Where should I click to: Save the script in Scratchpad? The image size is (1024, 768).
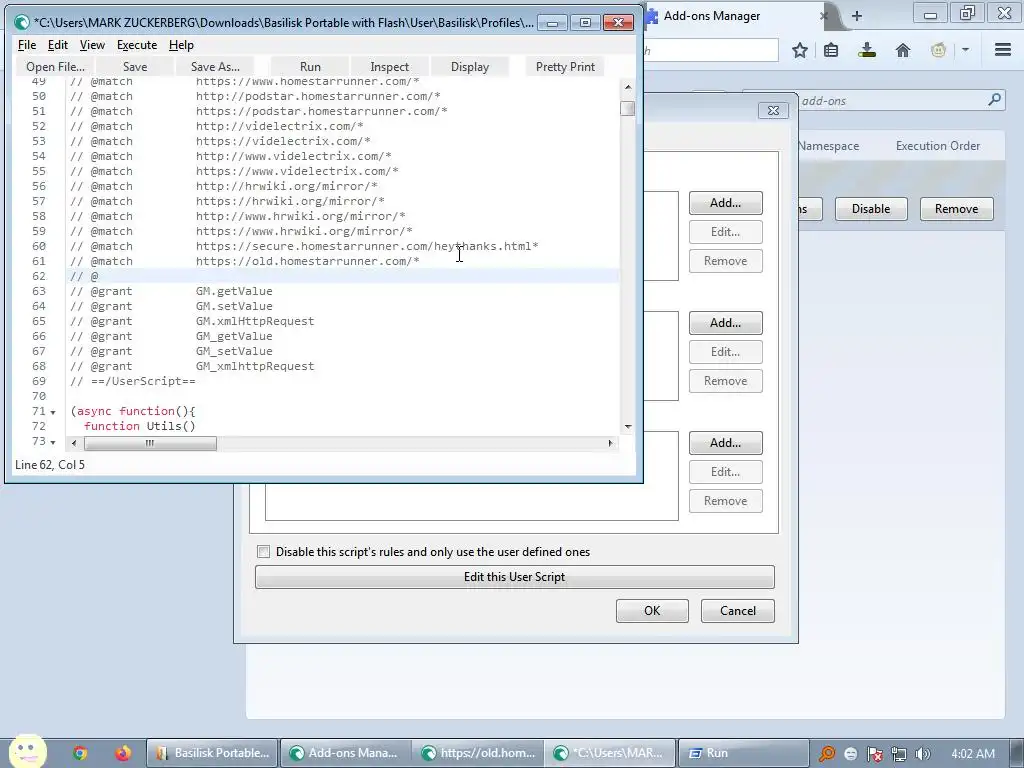point(135,67)
